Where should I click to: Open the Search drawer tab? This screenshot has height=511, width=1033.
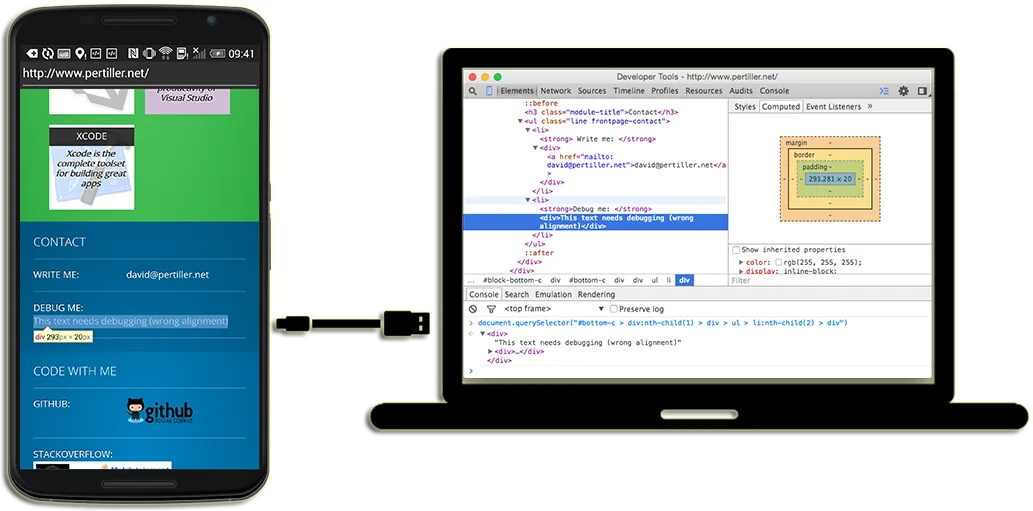pos(516,294)
